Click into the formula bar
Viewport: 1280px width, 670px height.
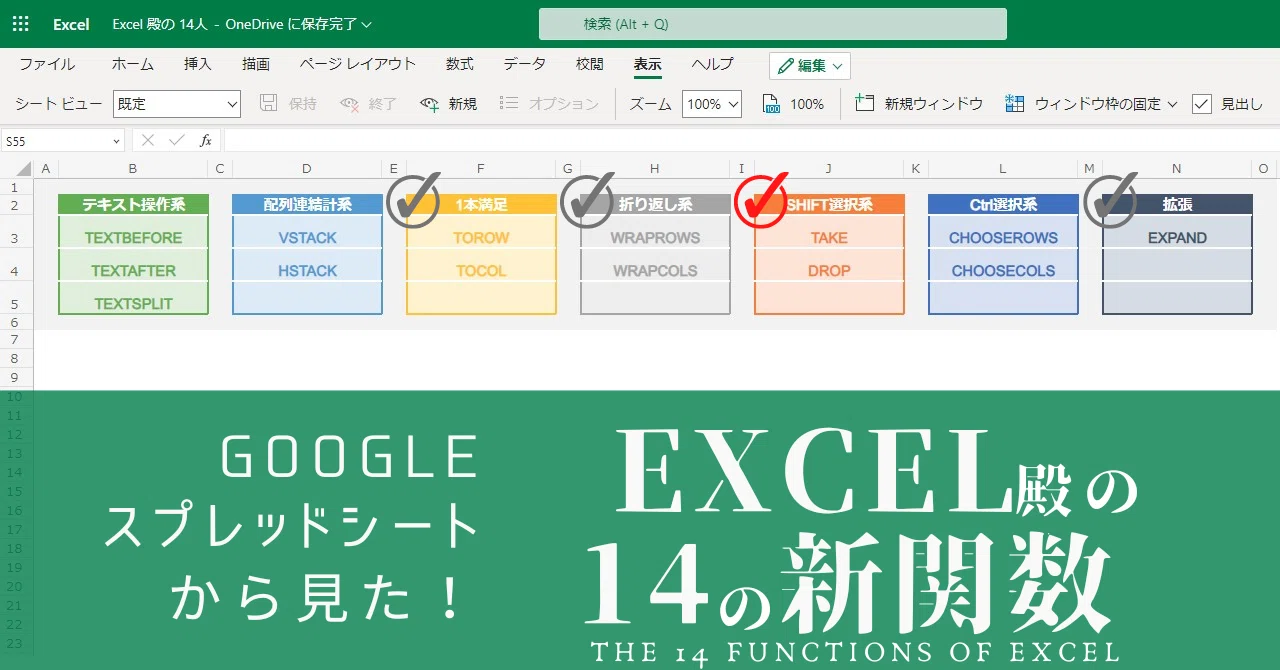750,141
